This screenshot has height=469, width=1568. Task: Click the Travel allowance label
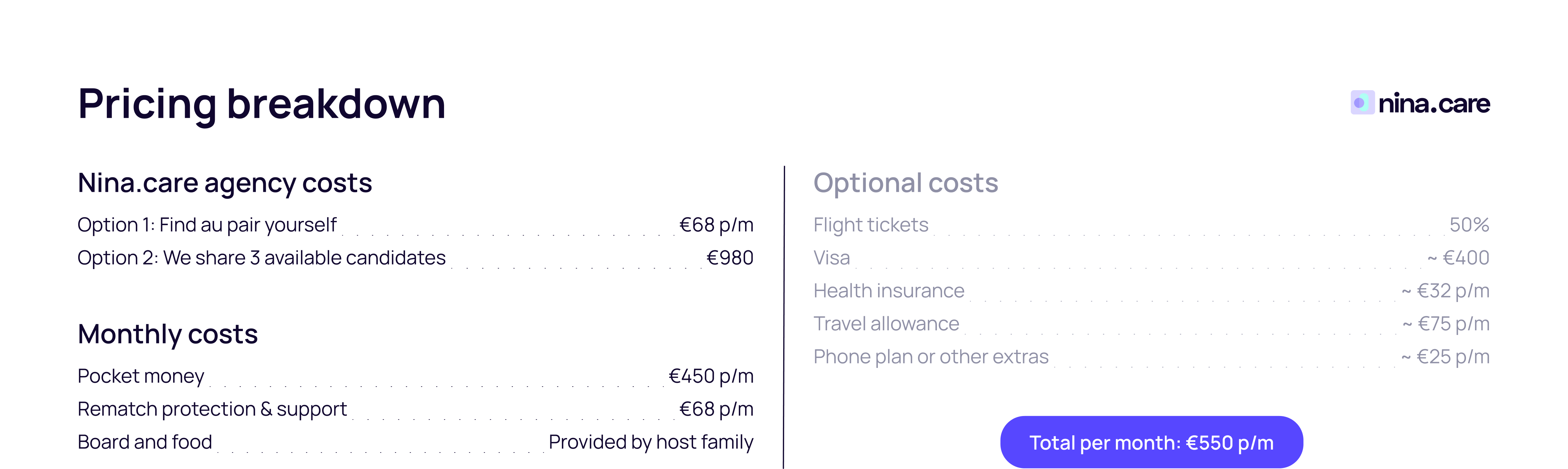tap(886, 323)
